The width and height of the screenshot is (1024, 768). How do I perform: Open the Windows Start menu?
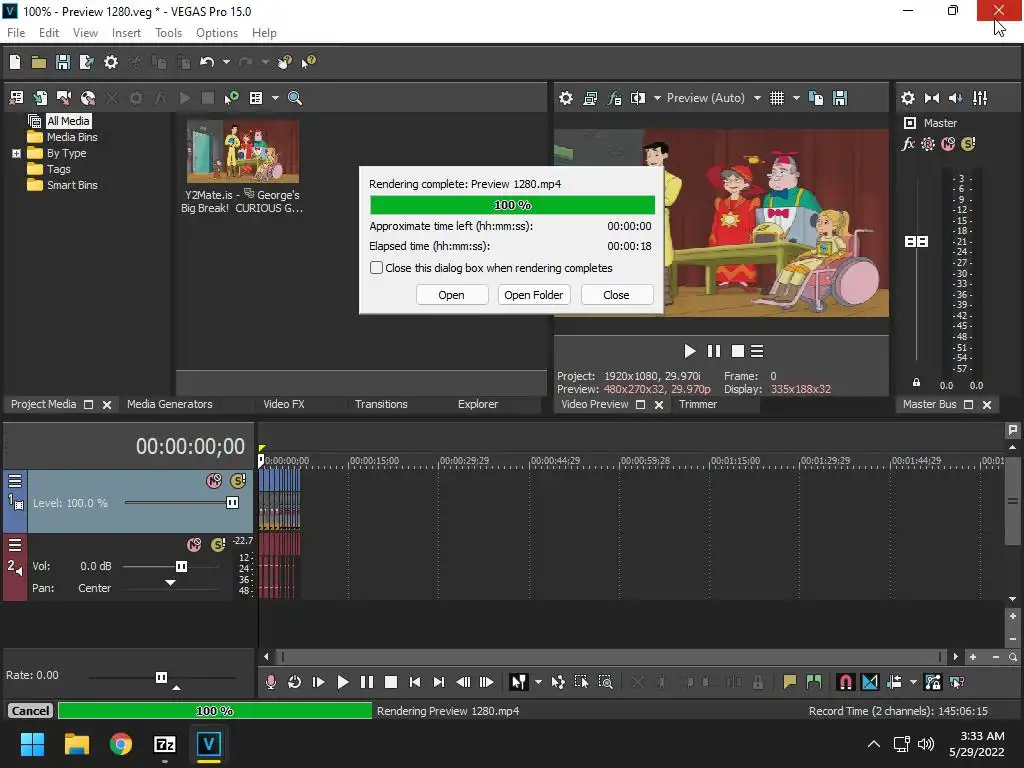point(32,744)
